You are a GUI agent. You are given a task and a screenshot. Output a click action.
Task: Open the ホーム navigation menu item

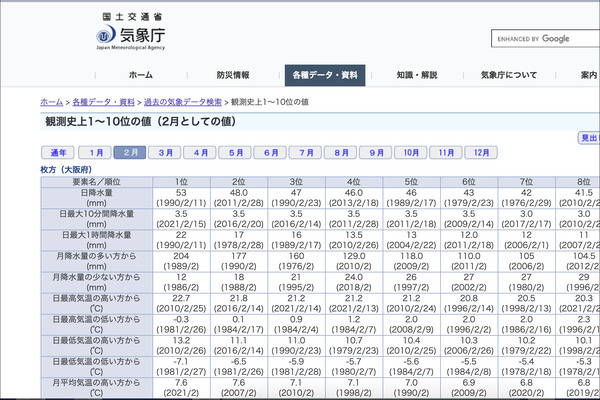pyautogui.click(x=140, y=75)
